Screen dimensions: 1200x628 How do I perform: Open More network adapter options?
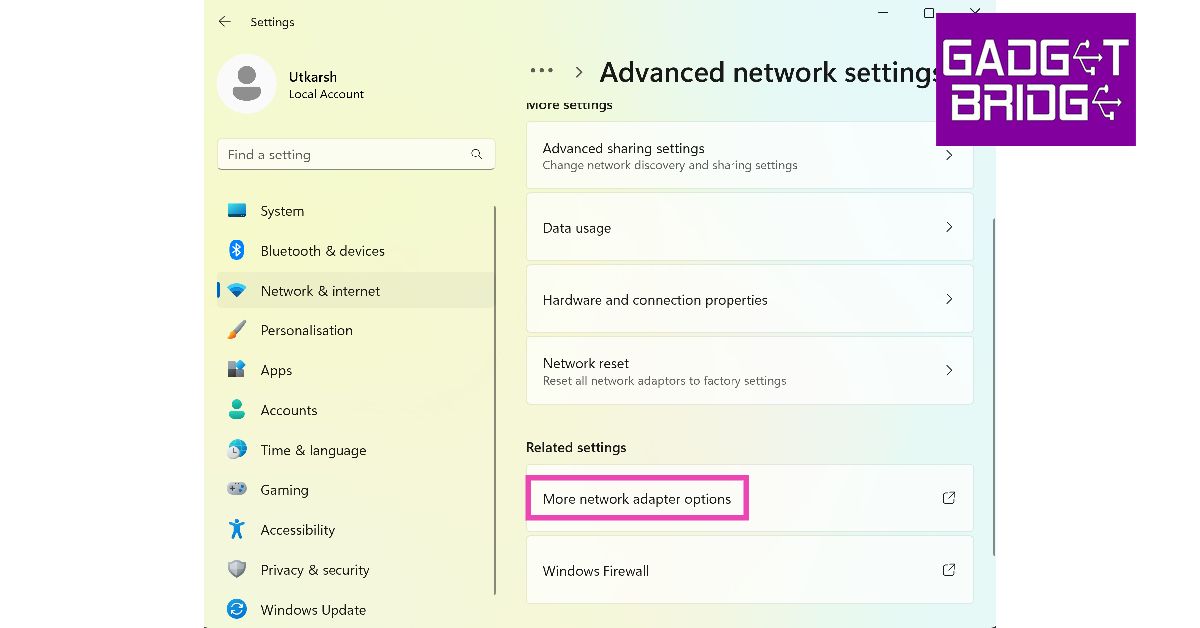click(x=637, y=499)
